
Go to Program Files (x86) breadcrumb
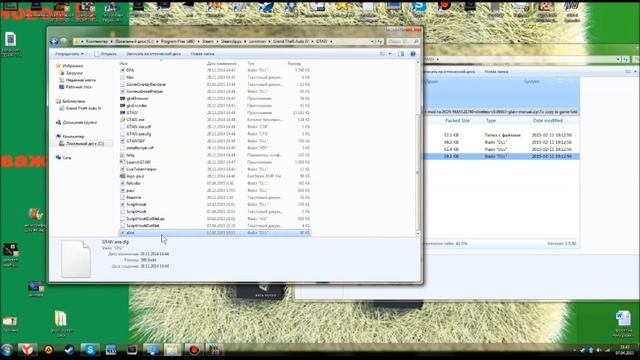tap(178, 41)
